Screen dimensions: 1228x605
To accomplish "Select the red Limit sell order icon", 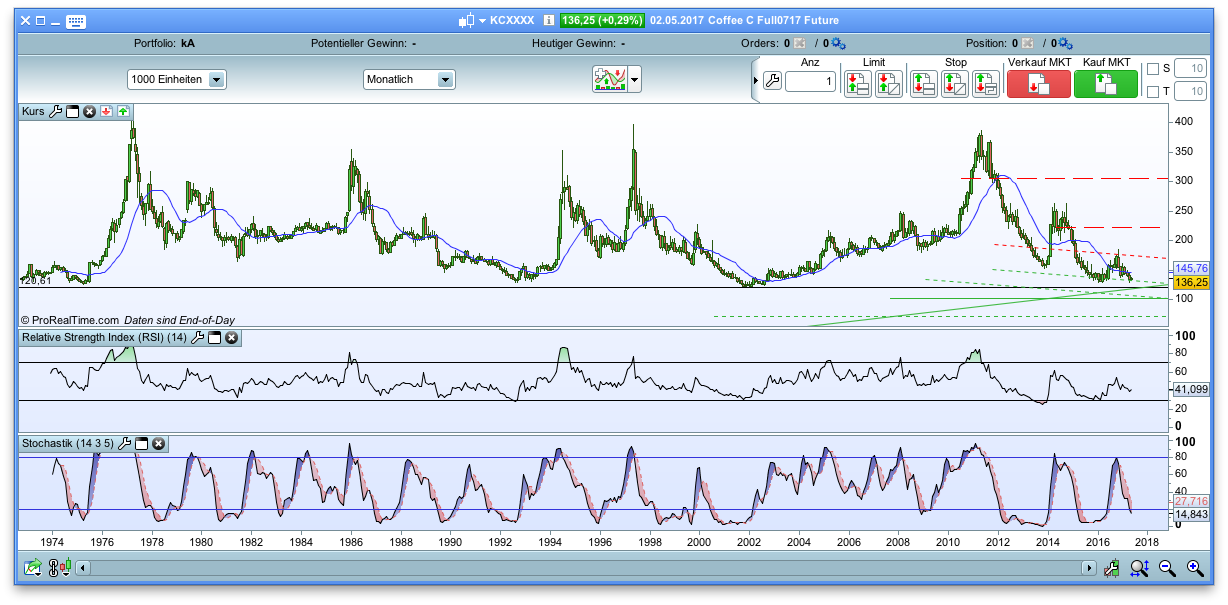I will click(856, 83).
